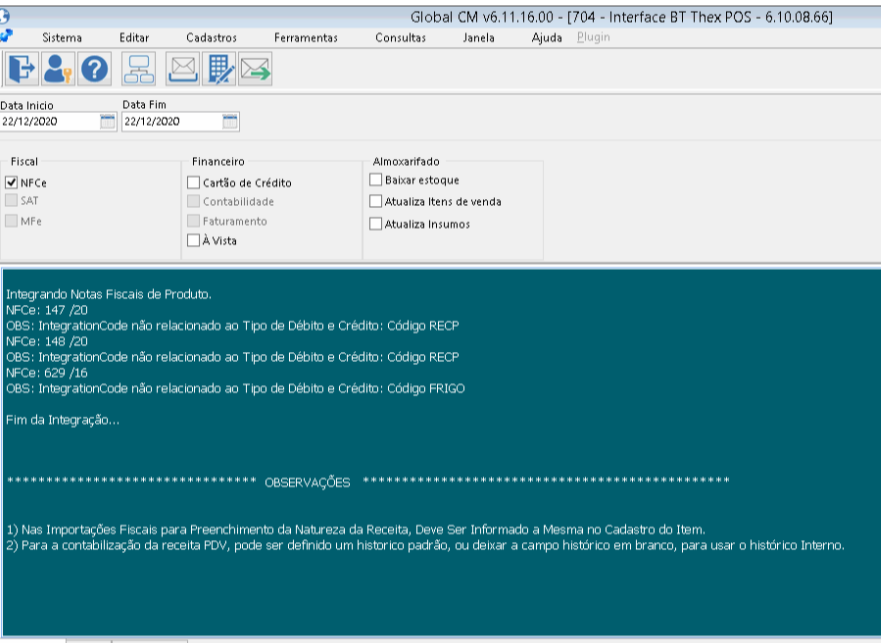
Task: Toggle the disabled SAT checkbox
Action: [x=11, y=200]
